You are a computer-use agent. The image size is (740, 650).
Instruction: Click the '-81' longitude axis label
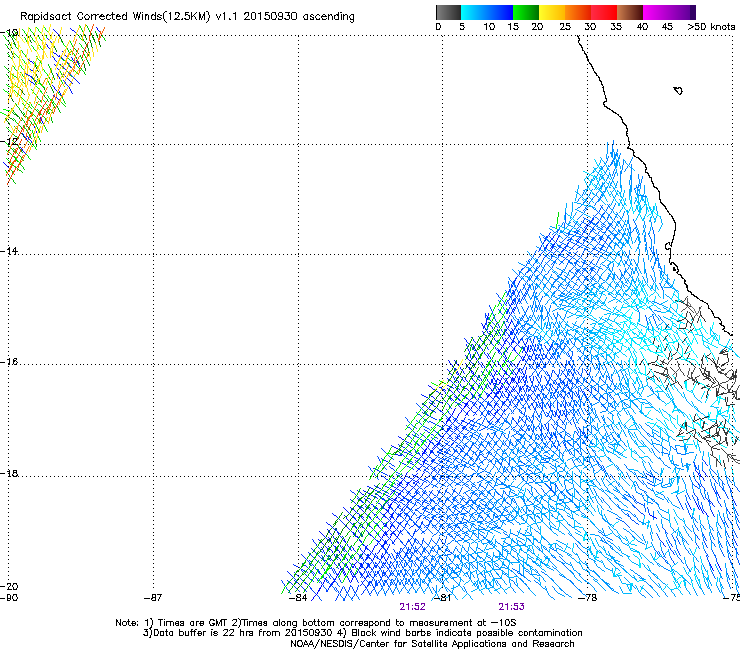coord(443,598)
